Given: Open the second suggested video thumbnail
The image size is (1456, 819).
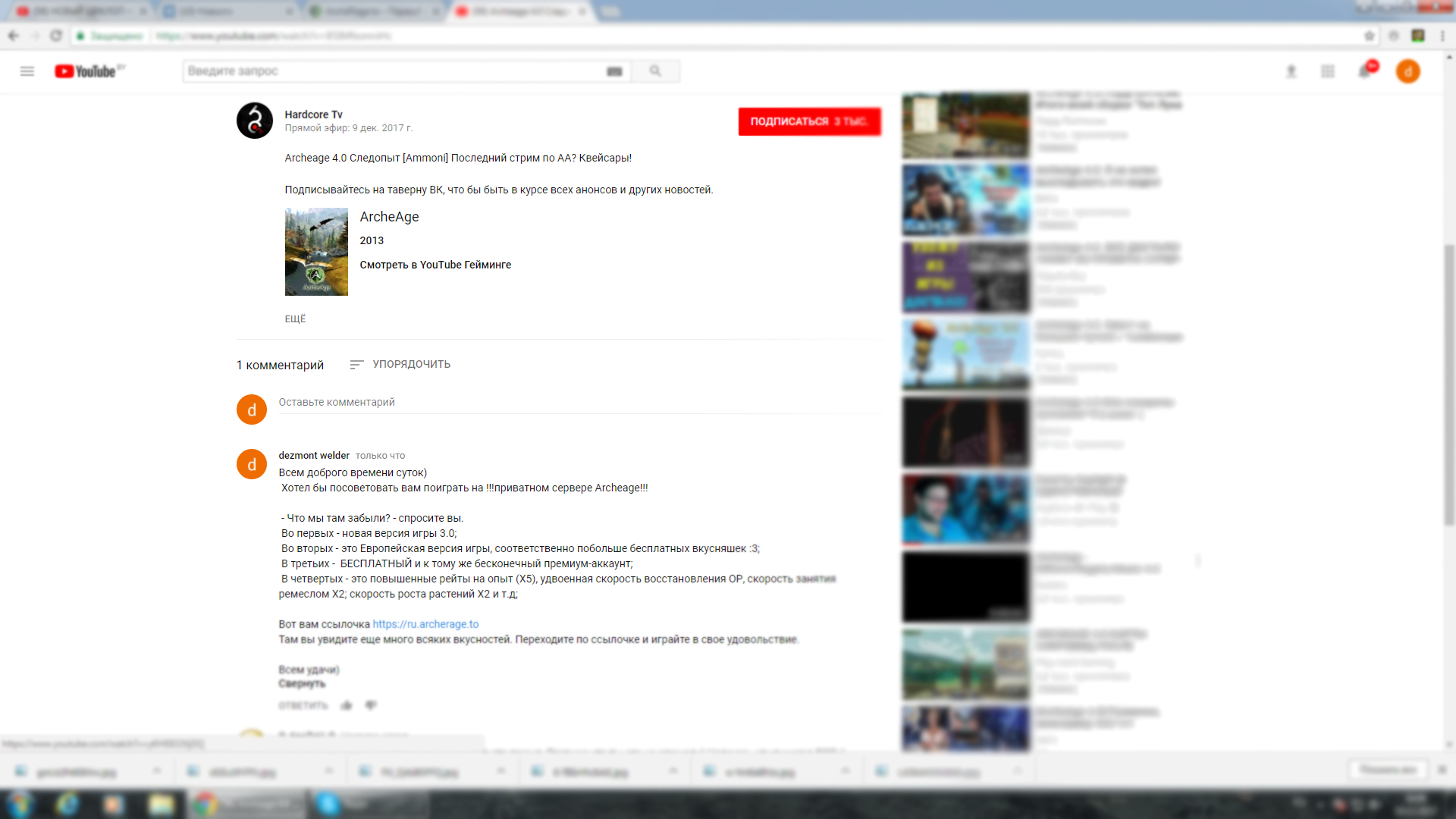Looking at the screenshot, I should (x=965, y=200).
